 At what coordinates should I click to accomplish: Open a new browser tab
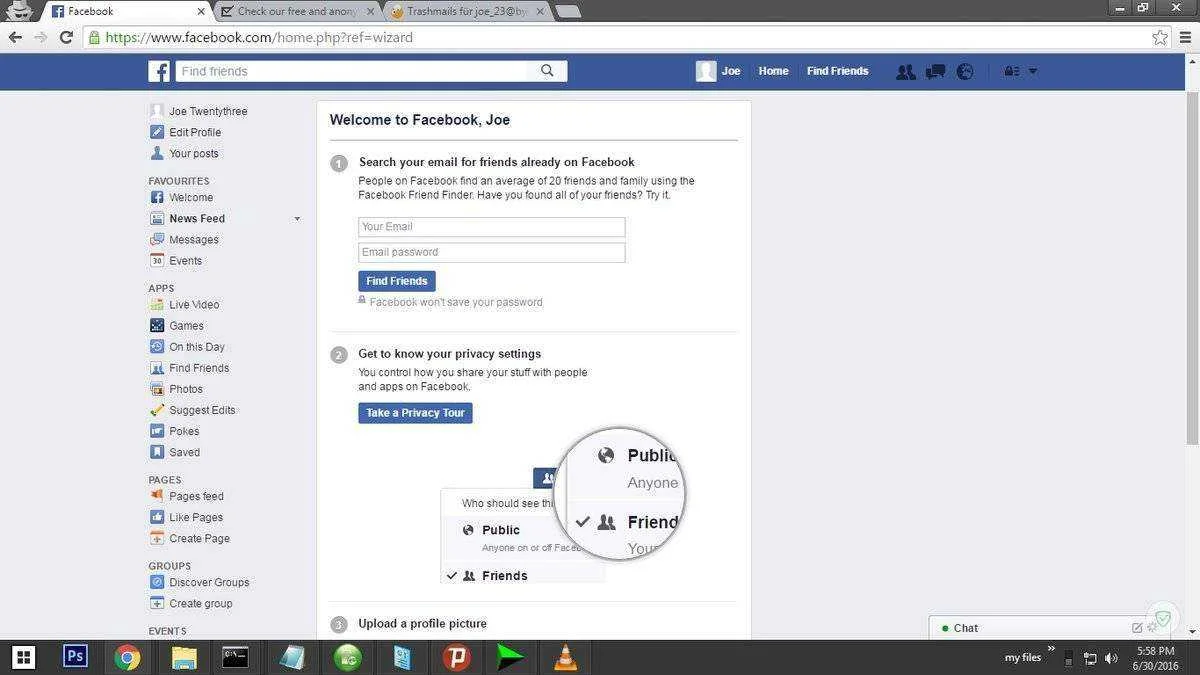click(567, 11)
